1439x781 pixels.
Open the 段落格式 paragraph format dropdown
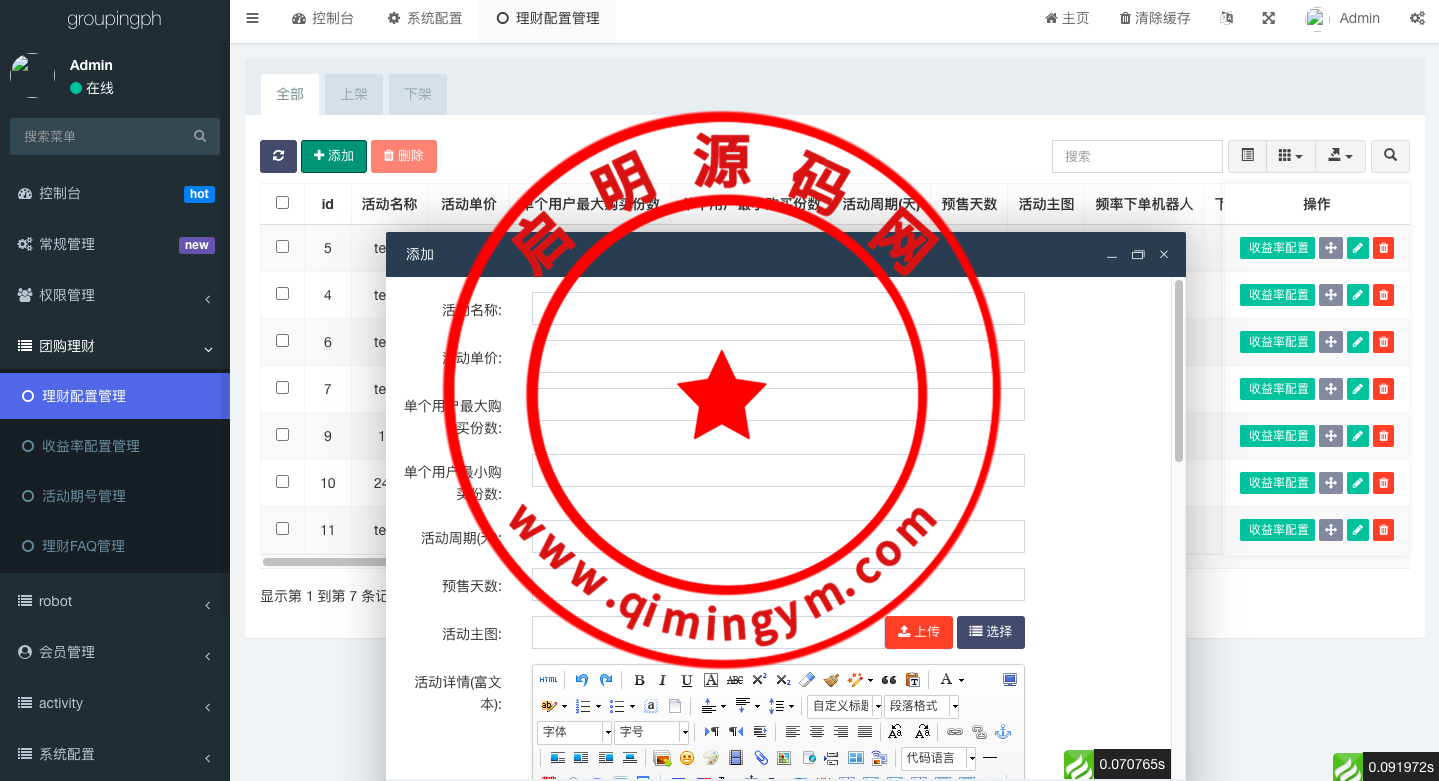coord(921,706)
